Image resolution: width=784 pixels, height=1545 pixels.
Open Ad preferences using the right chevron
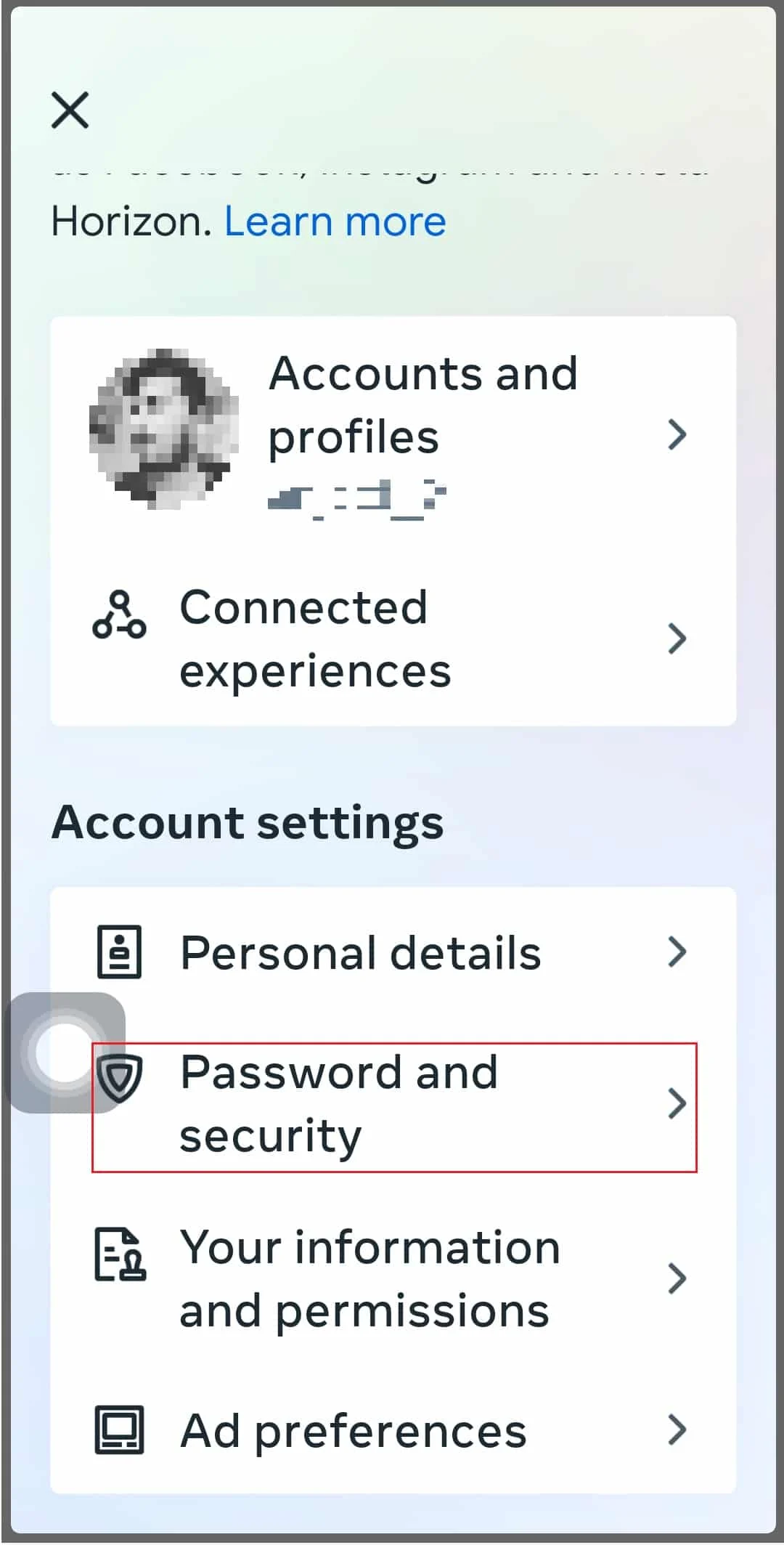coord(677,1430)
